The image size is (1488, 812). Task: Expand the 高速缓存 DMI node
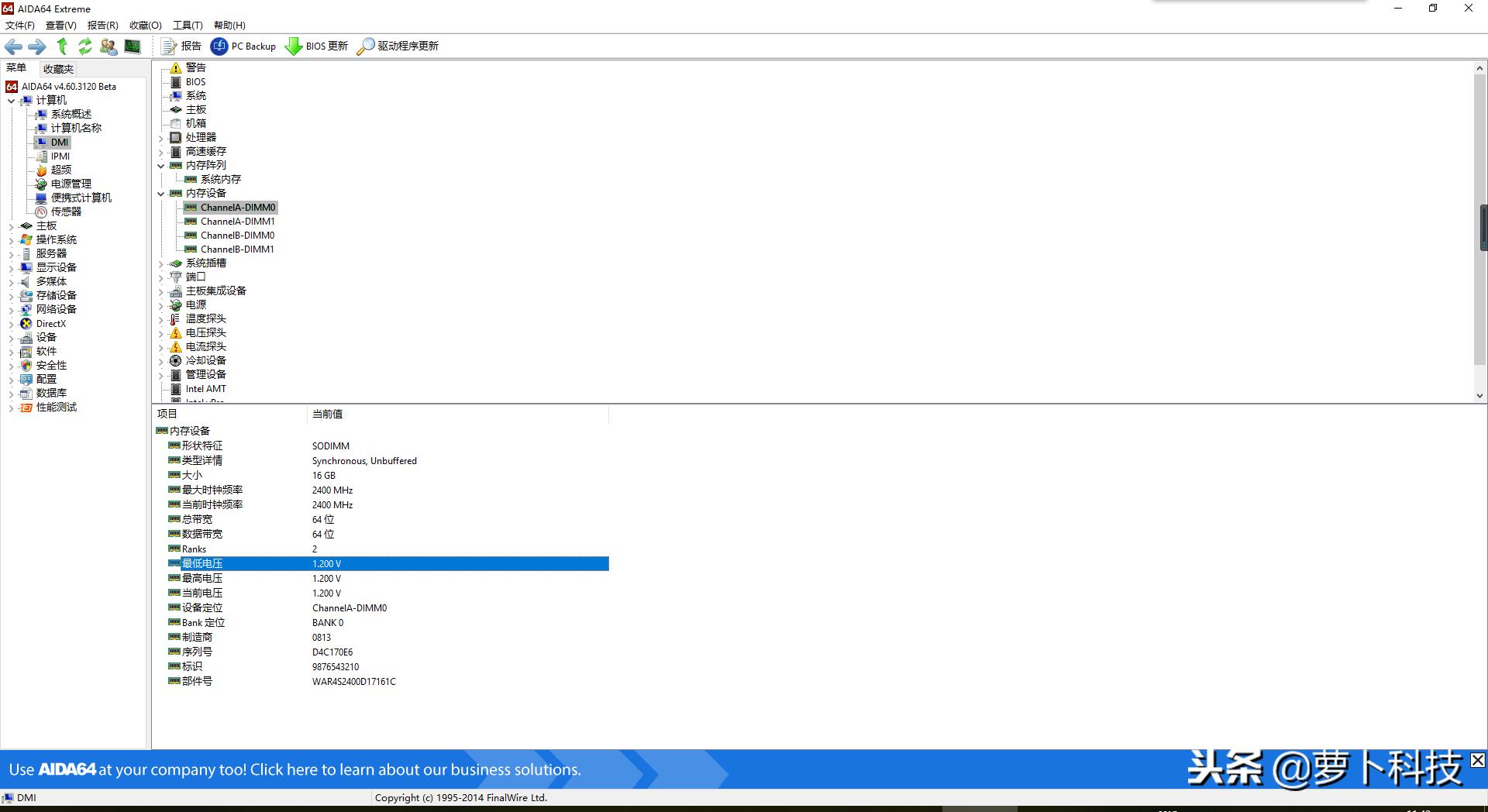tap(161, 152)
